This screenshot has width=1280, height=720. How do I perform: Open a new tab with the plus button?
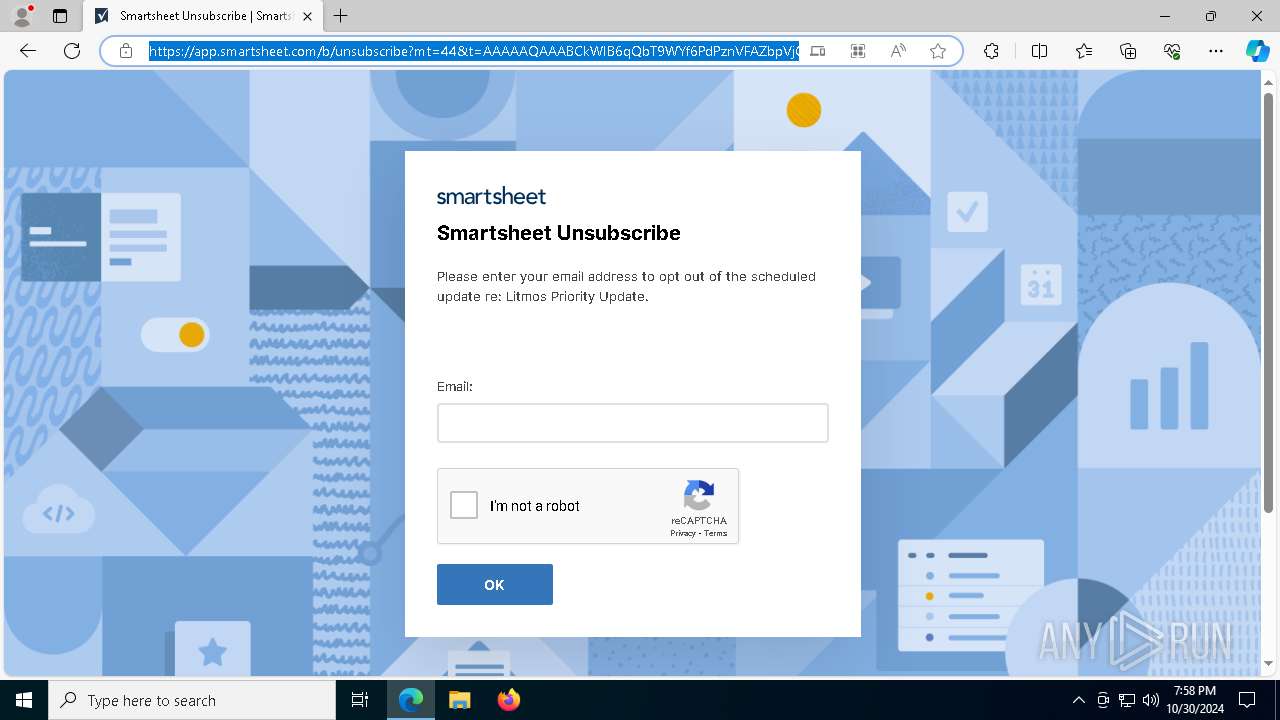tap(341, 16)
